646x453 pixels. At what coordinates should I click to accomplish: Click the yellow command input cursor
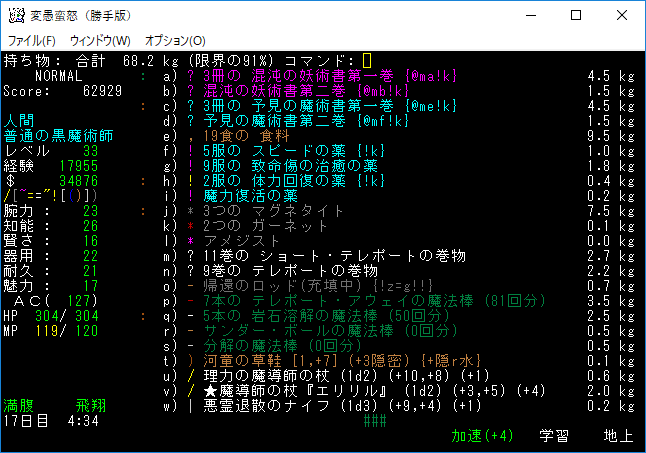(367, 61)
